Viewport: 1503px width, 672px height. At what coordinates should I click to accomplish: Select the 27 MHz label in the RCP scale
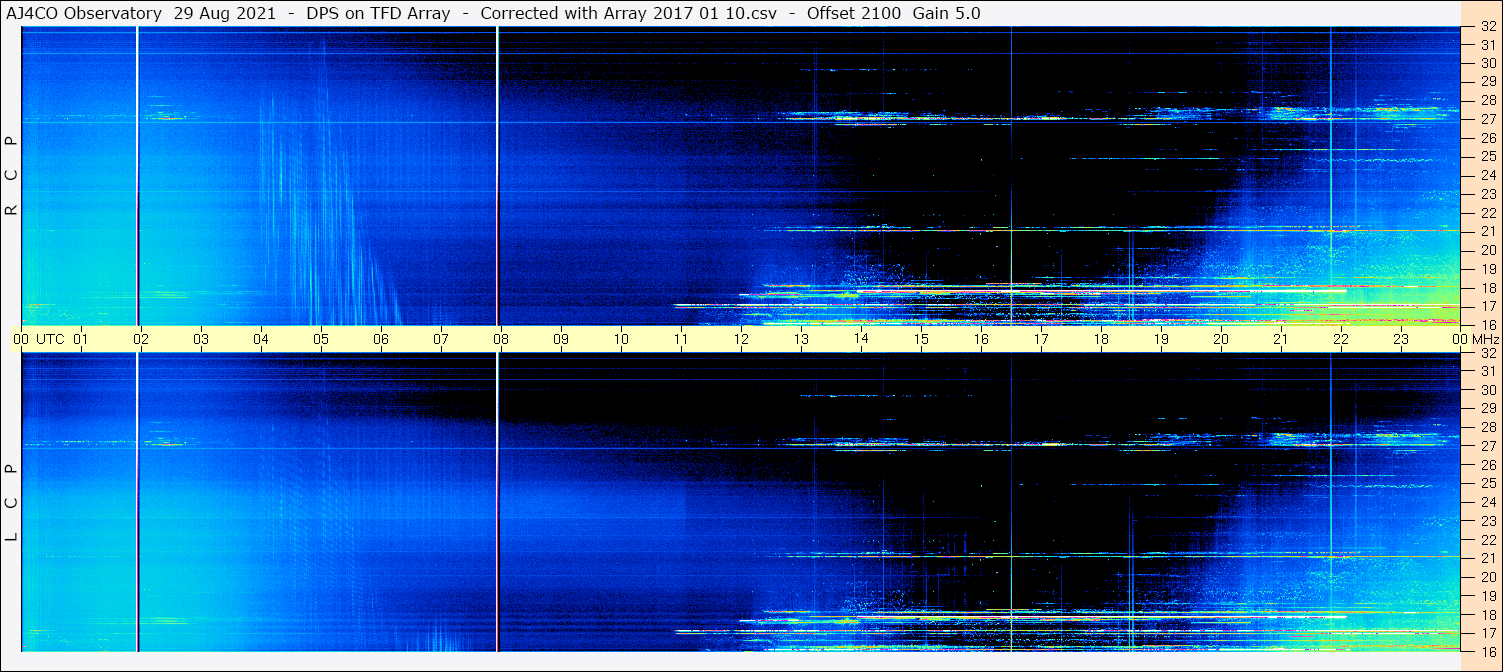point(1487,119)
